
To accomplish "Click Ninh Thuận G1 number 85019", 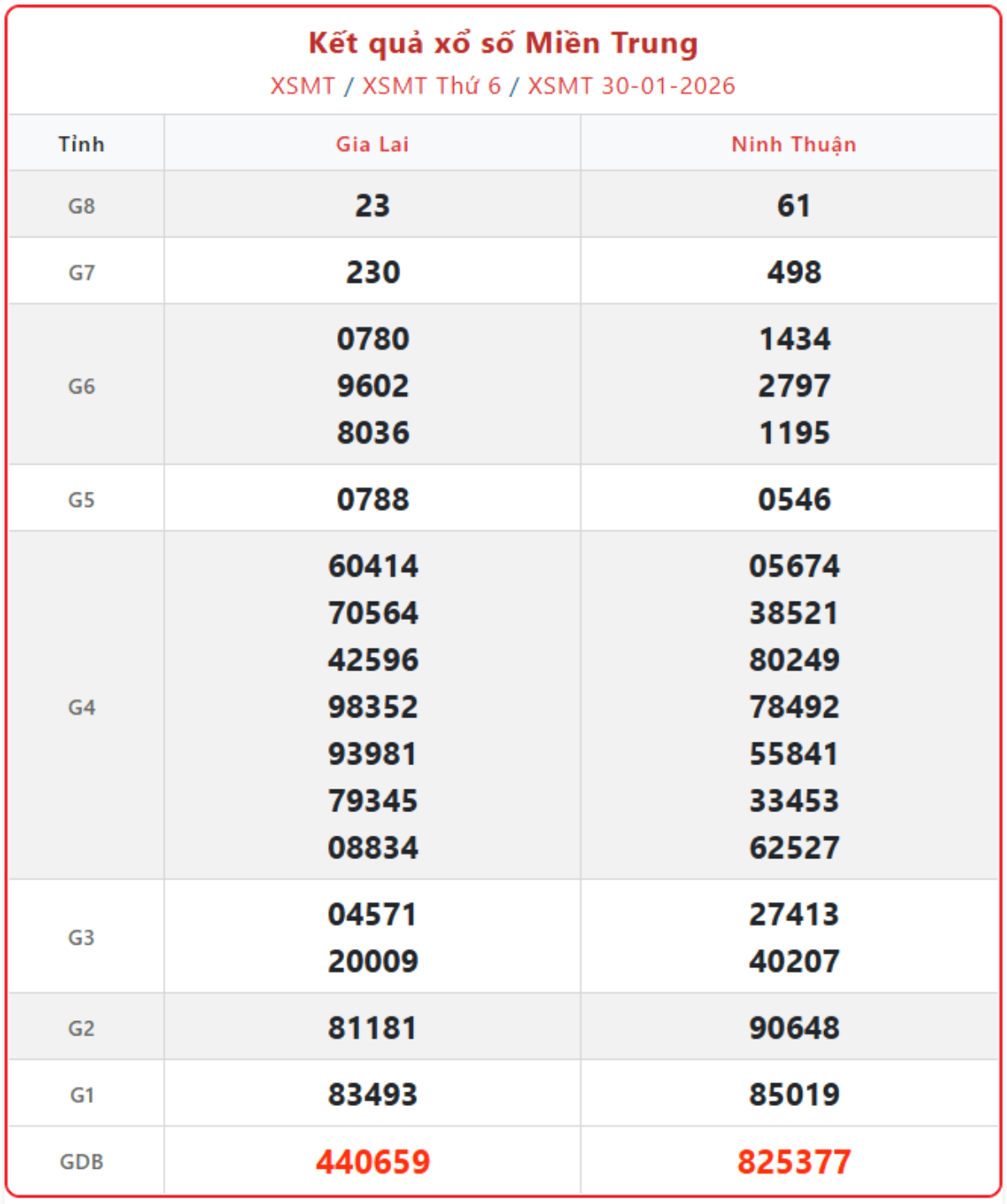I will pyautogui.click(x=794, y=1095).
